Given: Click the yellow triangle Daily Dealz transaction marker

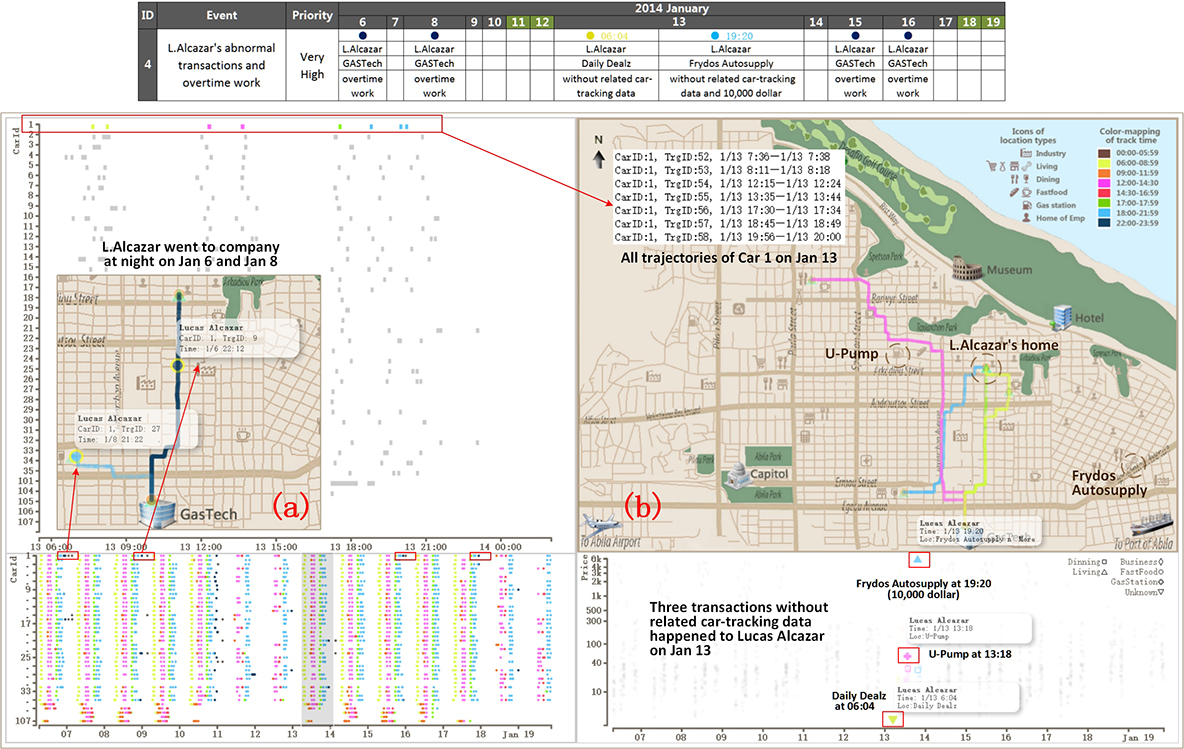Looking at the screenshot, I should point(893,719).
